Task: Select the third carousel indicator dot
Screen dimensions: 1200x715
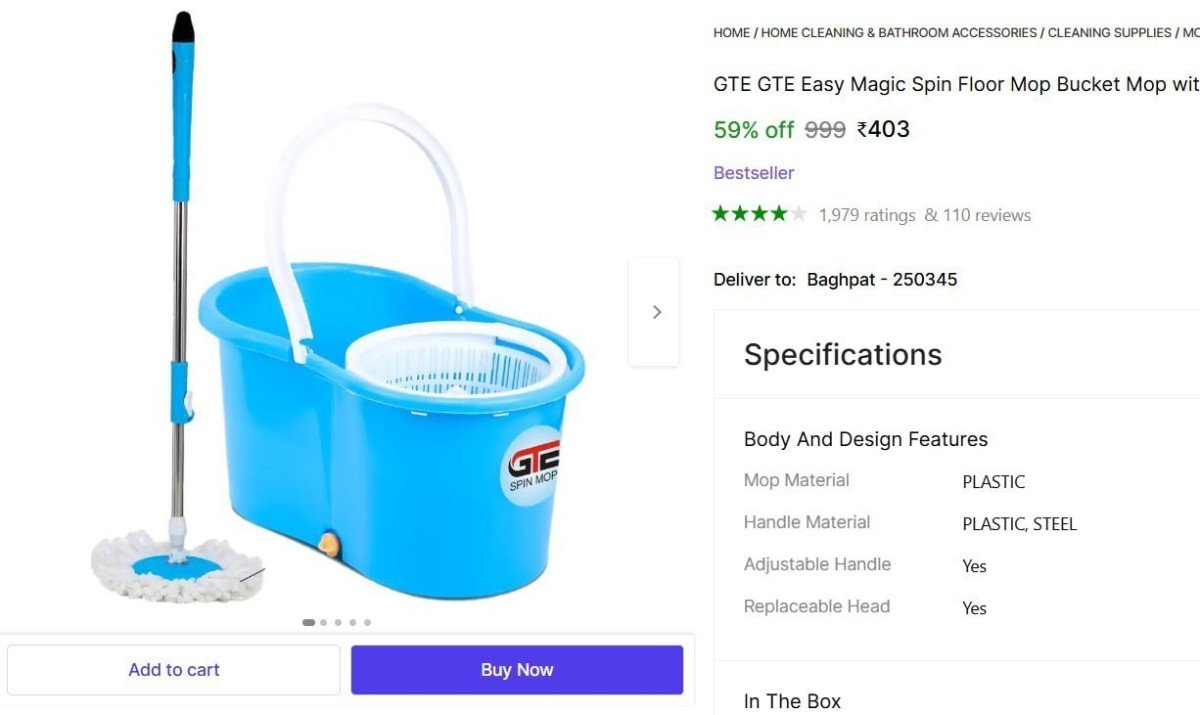Action: 338,622
